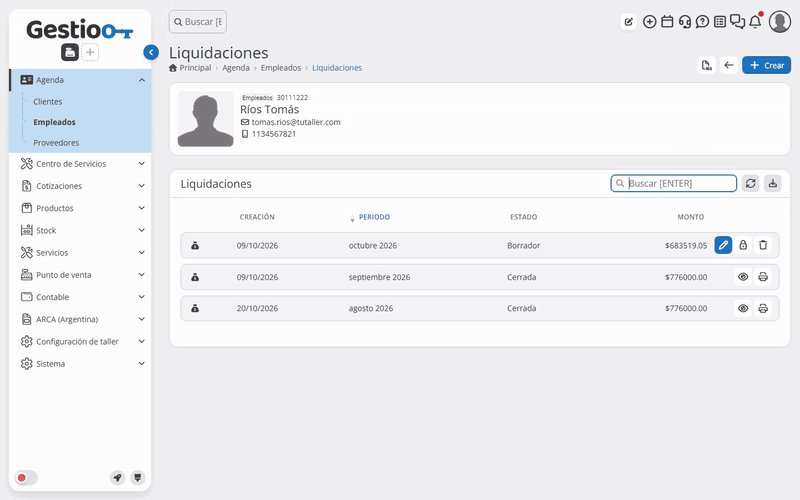Go to Agenda breadcrumb link
The image size is (800, 500).
(236, 68)
